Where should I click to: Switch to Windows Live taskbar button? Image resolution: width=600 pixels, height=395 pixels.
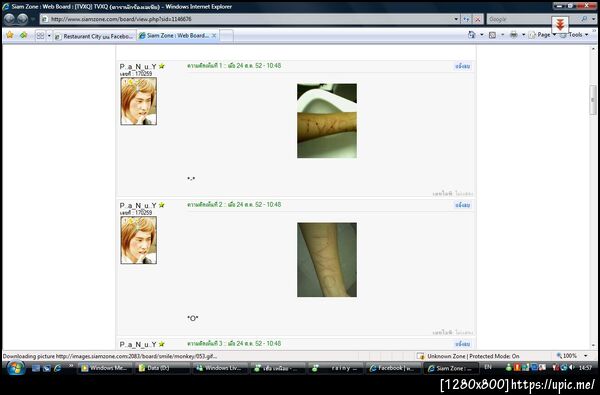pyautogui.click(x=220, y=368)
